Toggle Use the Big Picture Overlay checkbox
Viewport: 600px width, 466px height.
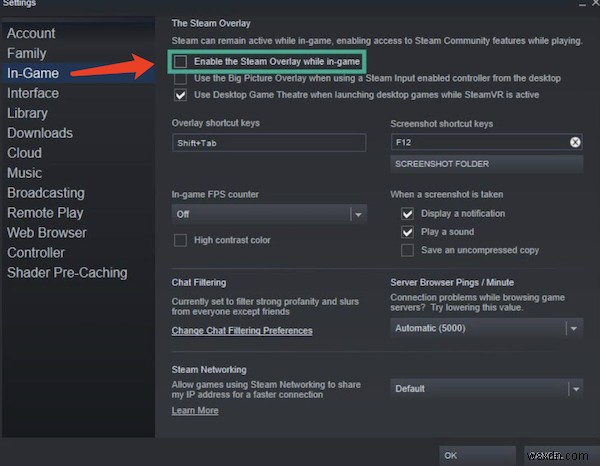(180, 78)
